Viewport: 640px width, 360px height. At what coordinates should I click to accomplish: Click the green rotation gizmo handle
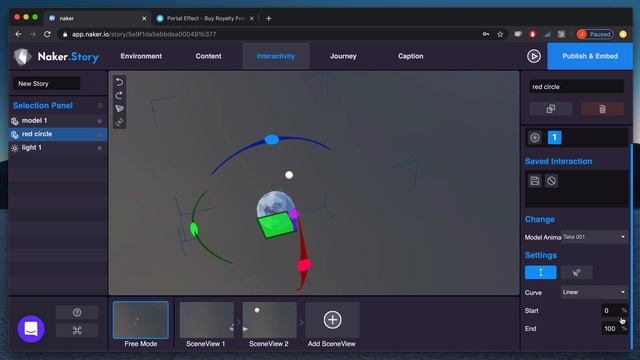point(194,229)
